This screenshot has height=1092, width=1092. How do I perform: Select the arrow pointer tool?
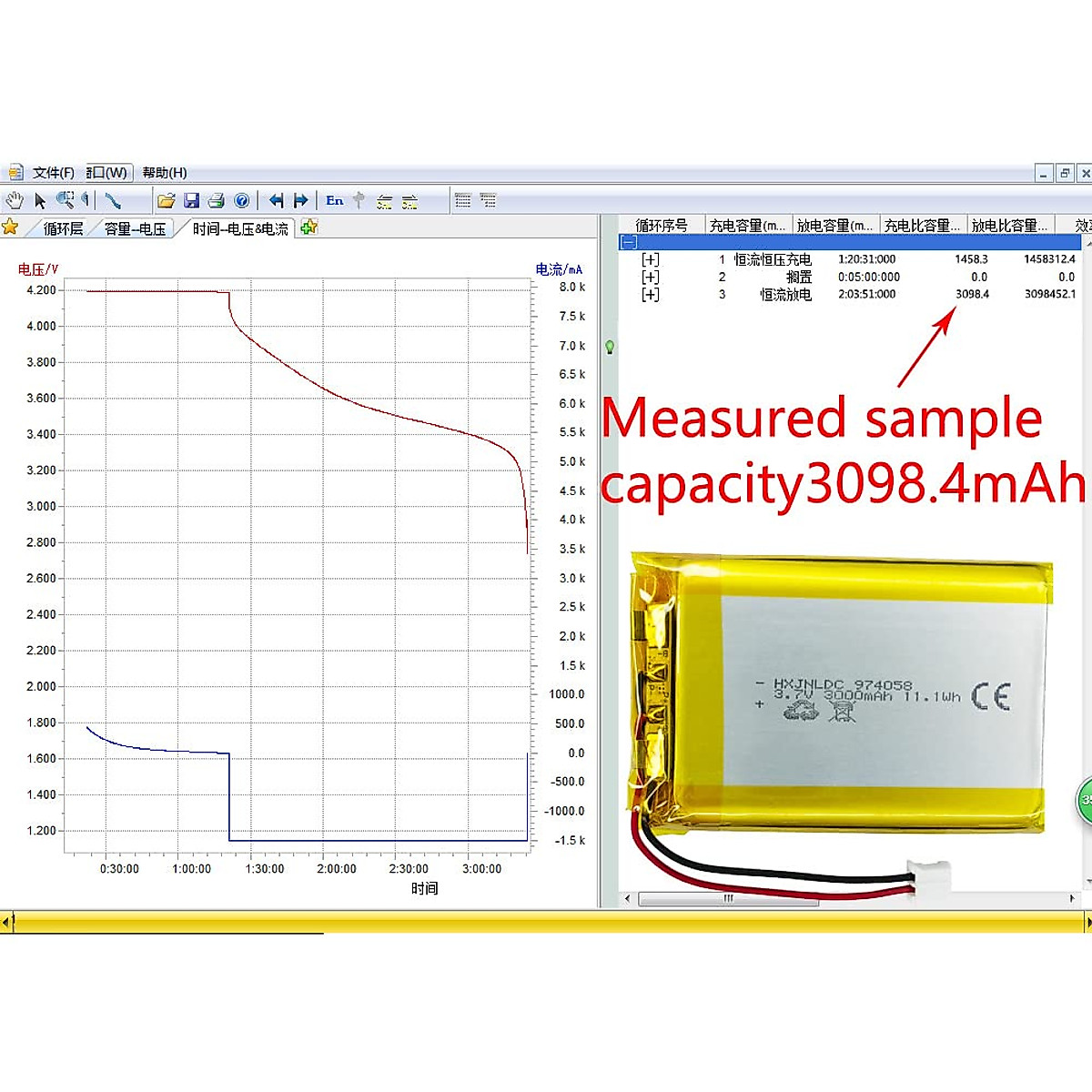[40, 200]
